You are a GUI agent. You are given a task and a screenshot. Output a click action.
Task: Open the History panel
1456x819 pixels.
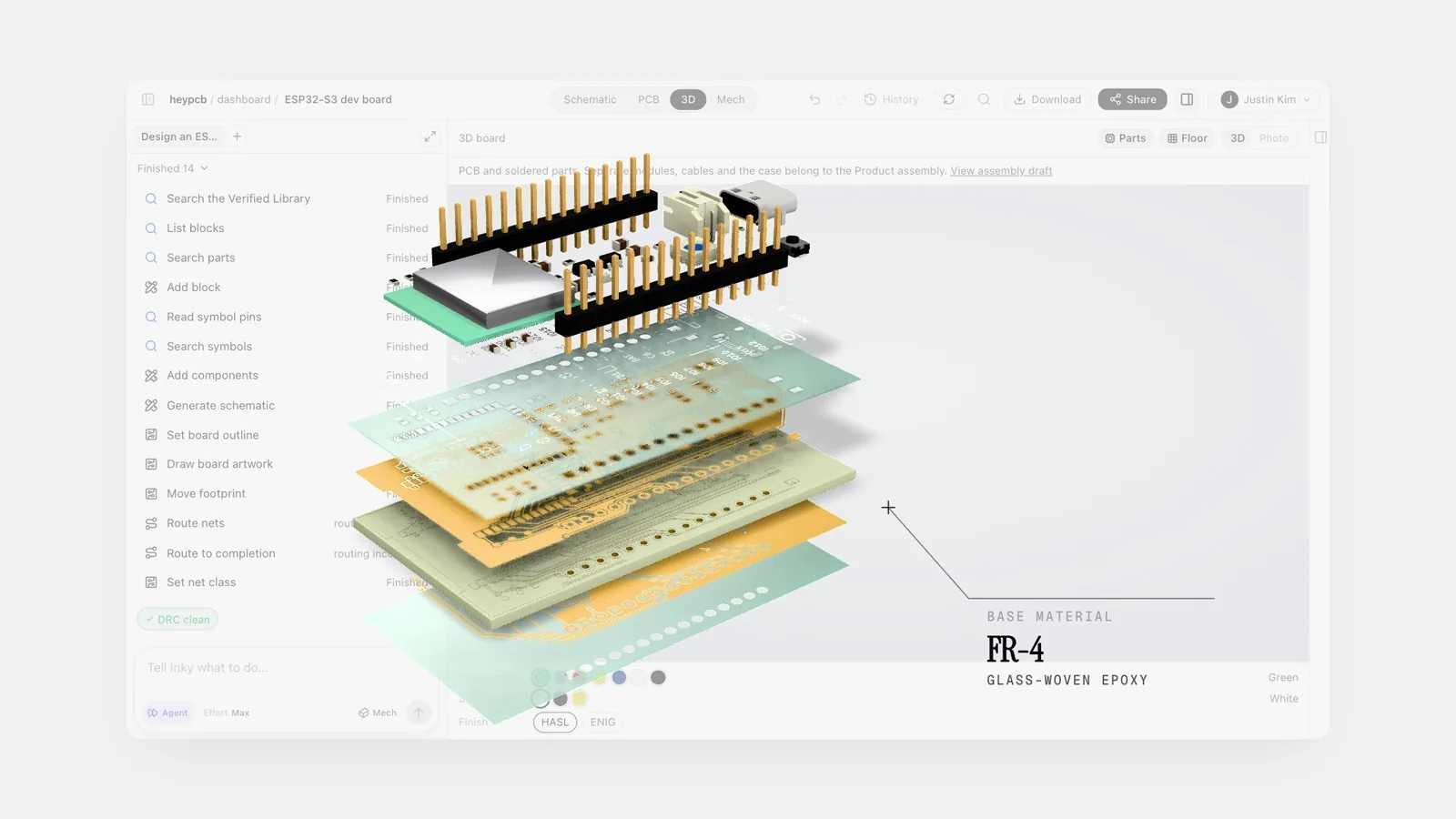(x=892, y=99)
